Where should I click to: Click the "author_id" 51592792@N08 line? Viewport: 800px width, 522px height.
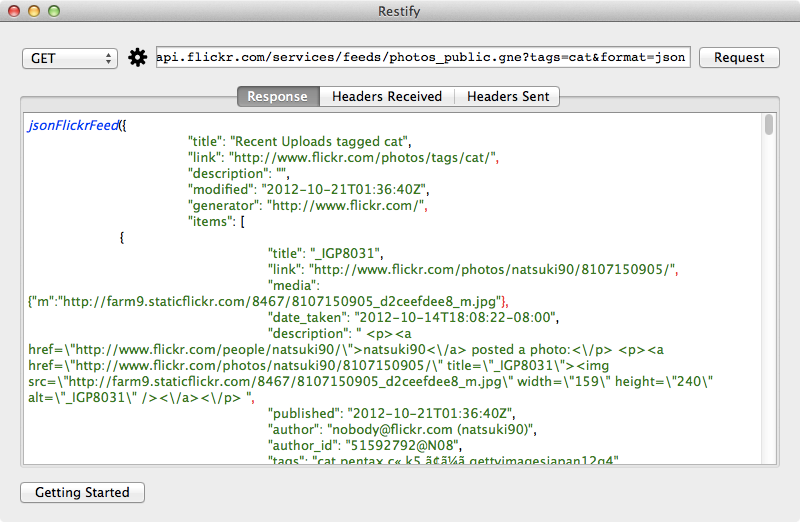click(x=365, y=445)
